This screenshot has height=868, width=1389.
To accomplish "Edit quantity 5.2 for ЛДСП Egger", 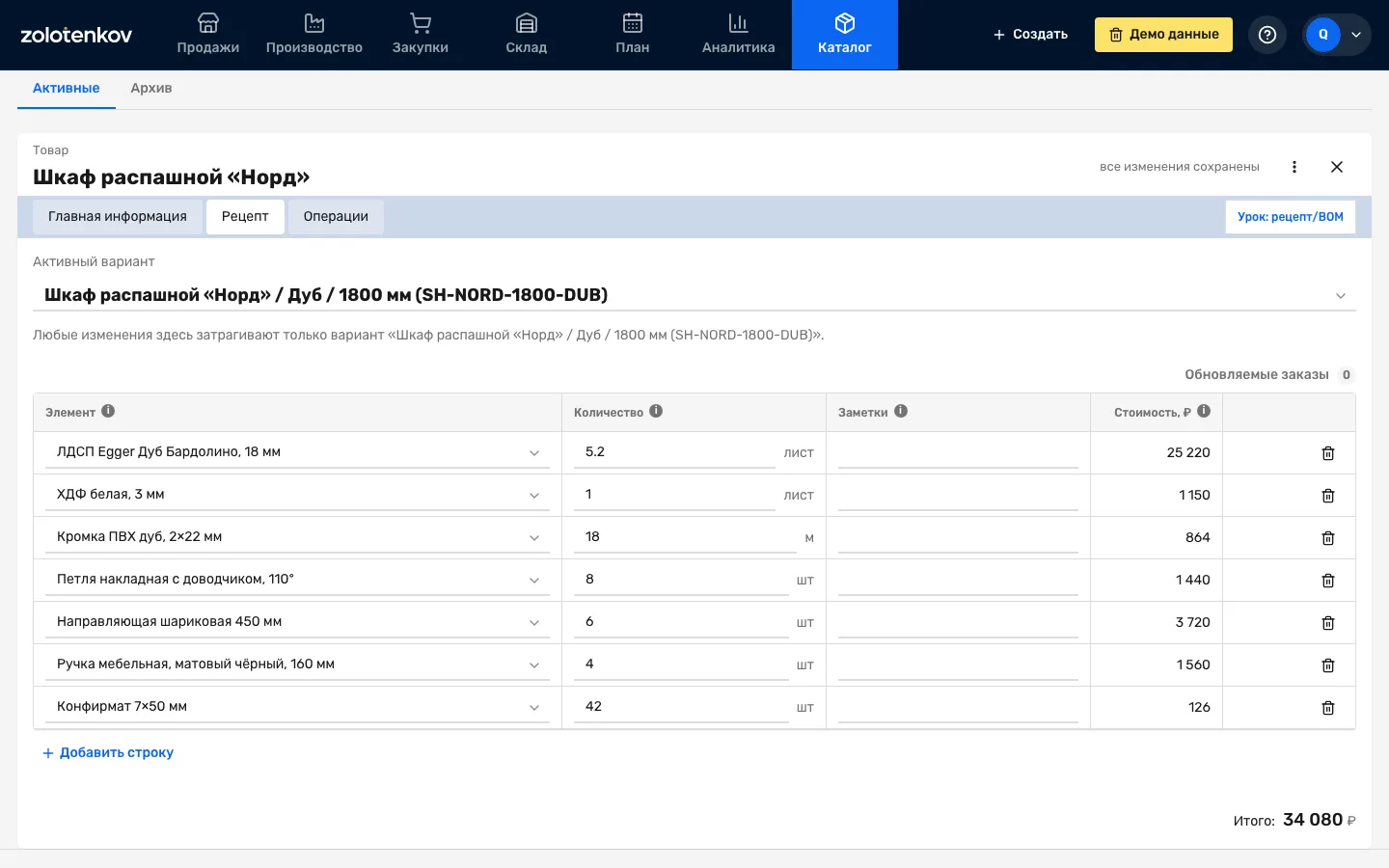I will pyautogui.click(x=674, y=452).
